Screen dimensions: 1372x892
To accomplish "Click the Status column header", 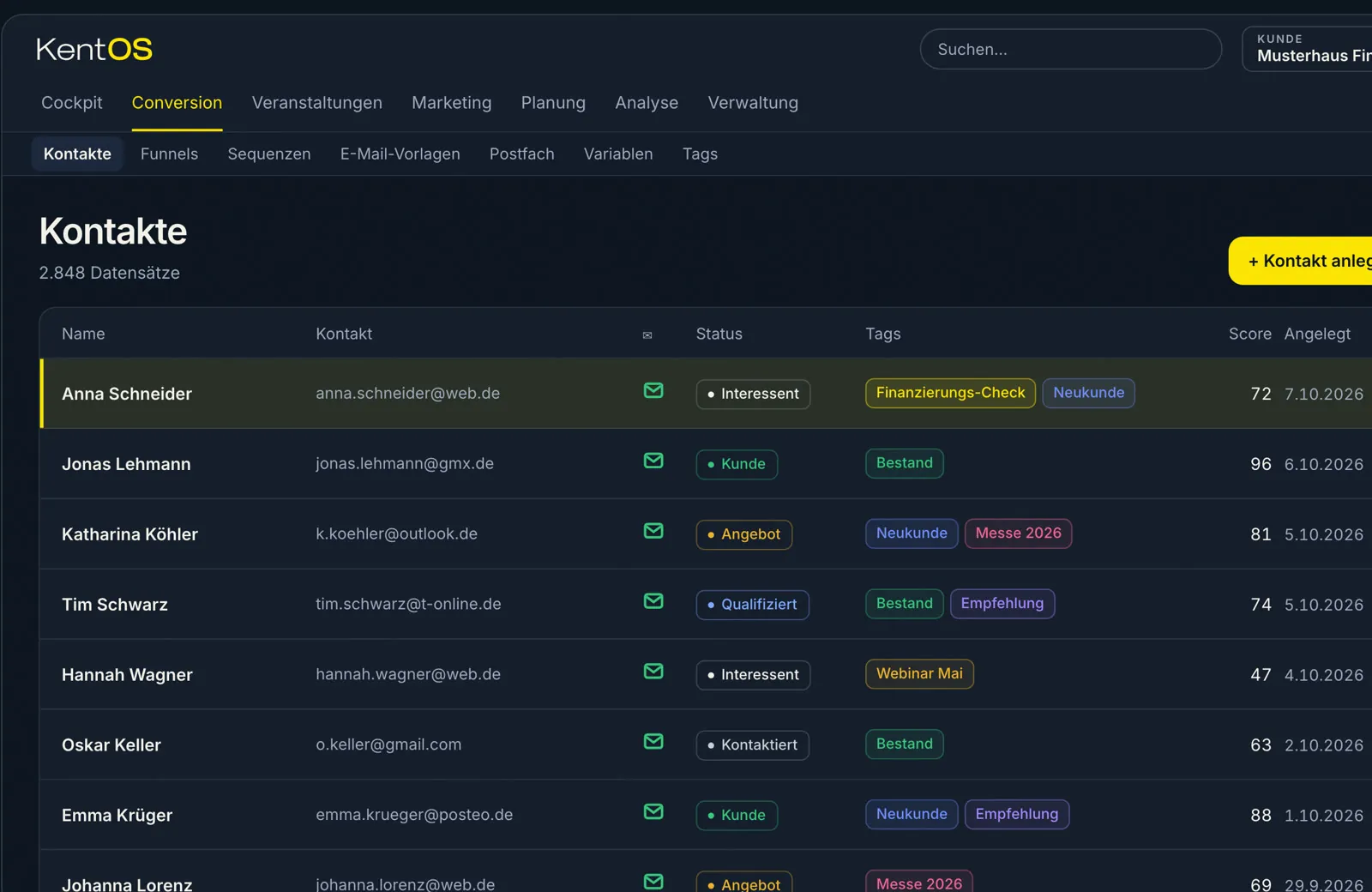I will tap(719, 334).
